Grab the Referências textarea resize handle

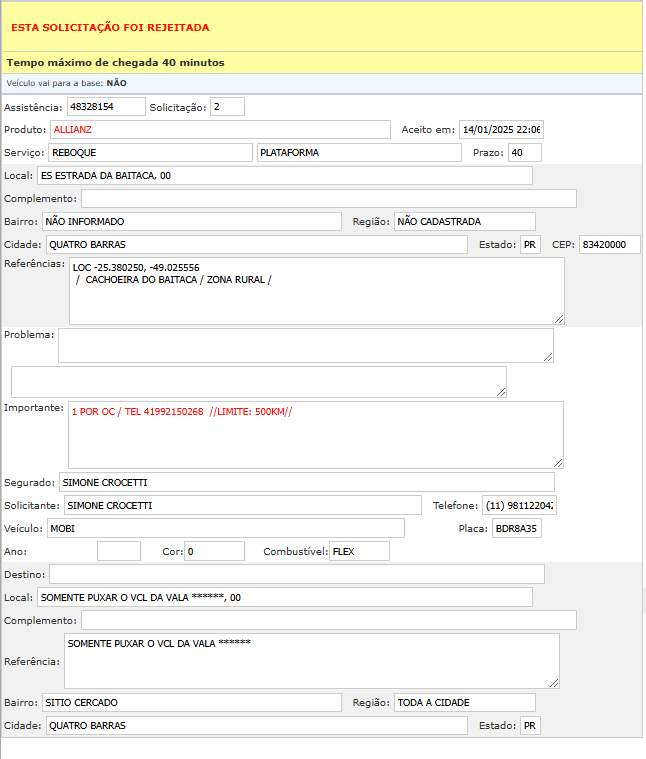(x=559, y=319)
